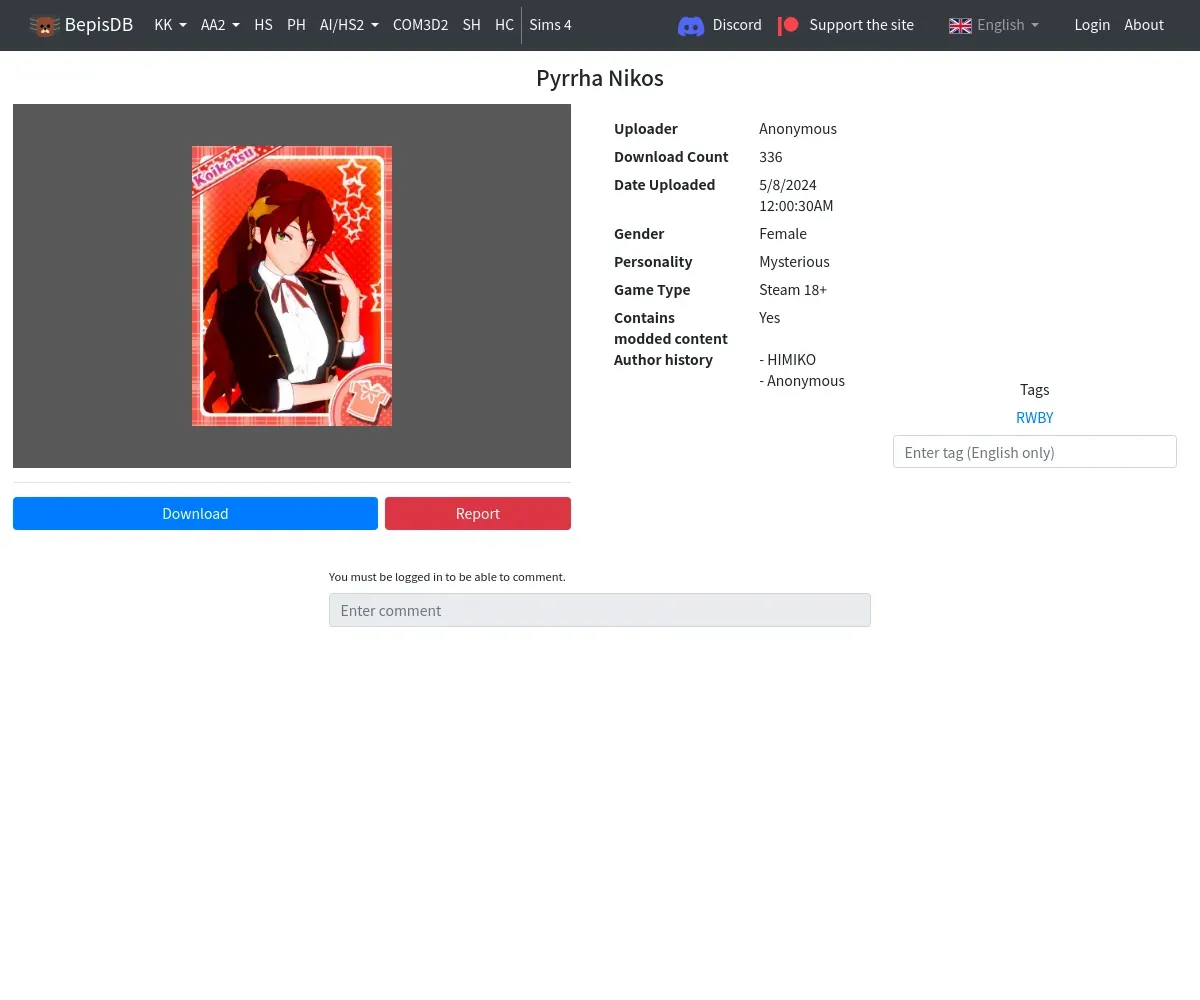Click the Anonymous uploader value
This screenshot has height=1000, width=1200.
(798, 129)
